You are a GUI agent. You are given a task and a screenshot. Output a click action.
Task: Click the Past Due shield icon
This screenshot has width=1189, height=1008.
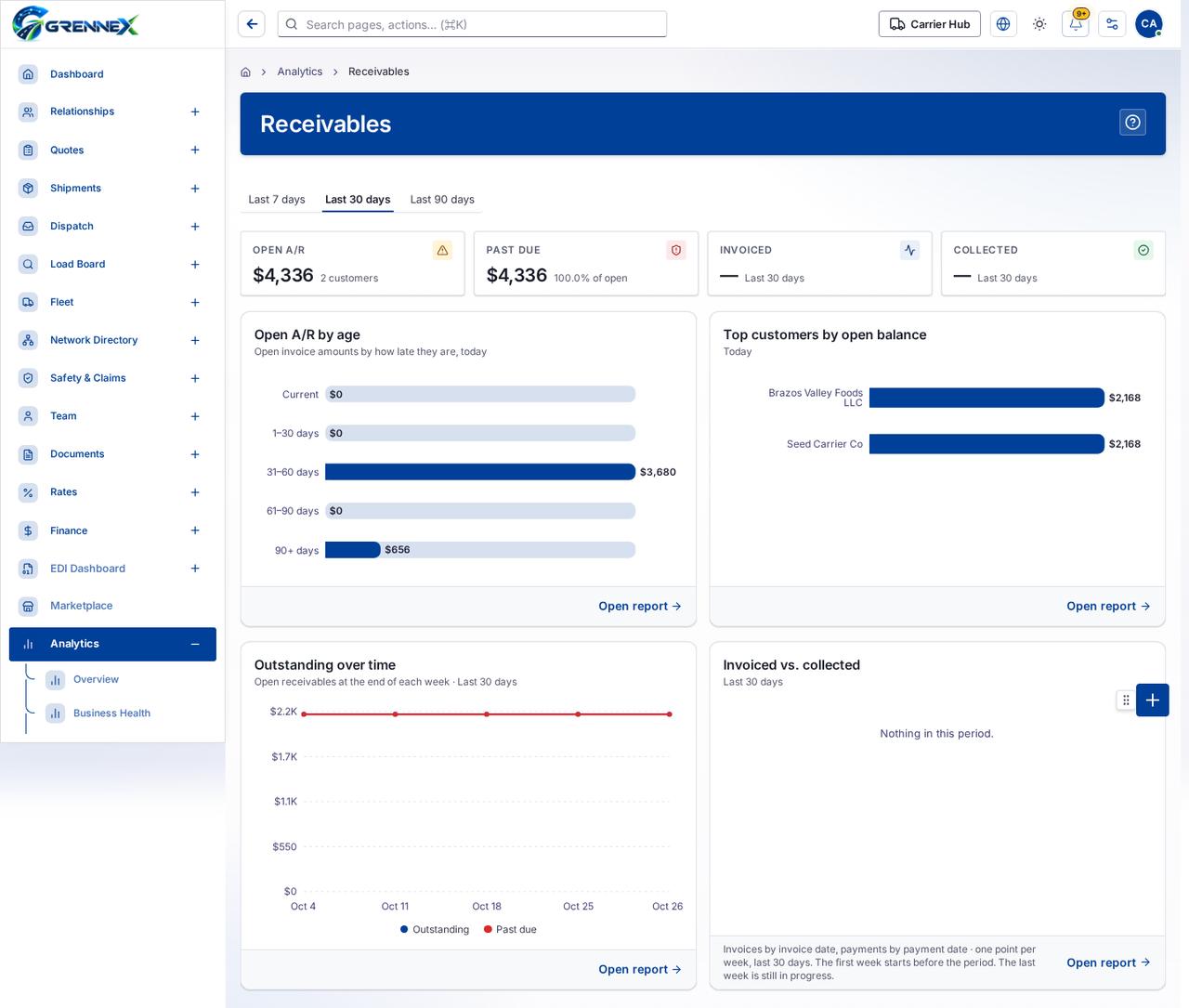676,250
